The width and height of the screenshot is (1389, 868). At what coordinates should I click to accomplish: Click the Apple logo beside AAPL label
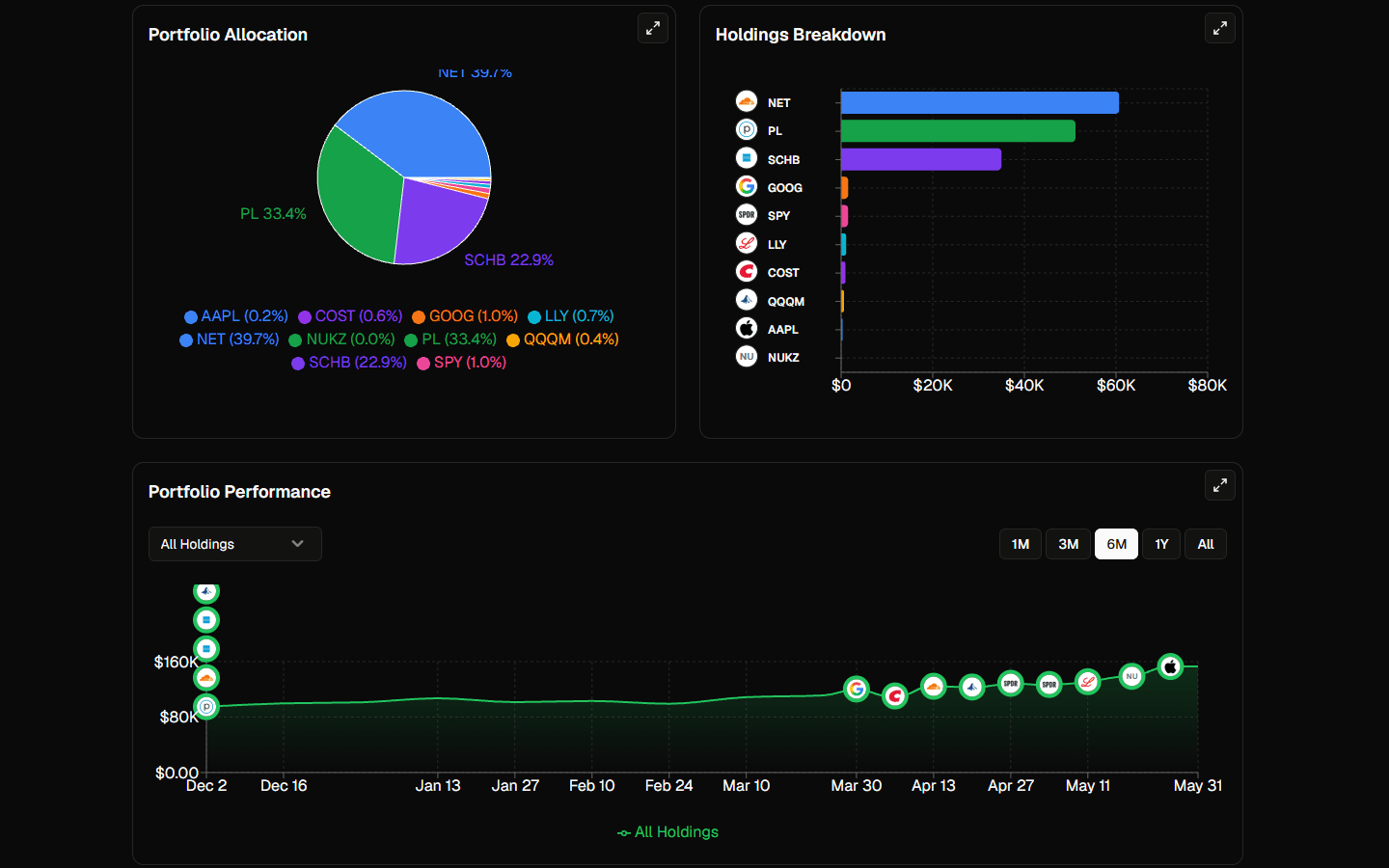pos(747,328)
